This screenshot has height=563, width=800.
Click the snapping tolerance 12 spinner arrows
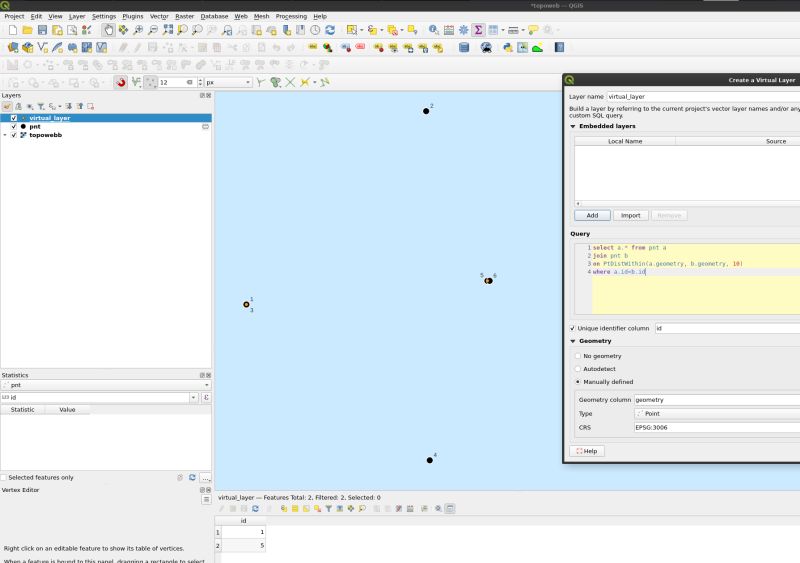click(x=200, y=82)
